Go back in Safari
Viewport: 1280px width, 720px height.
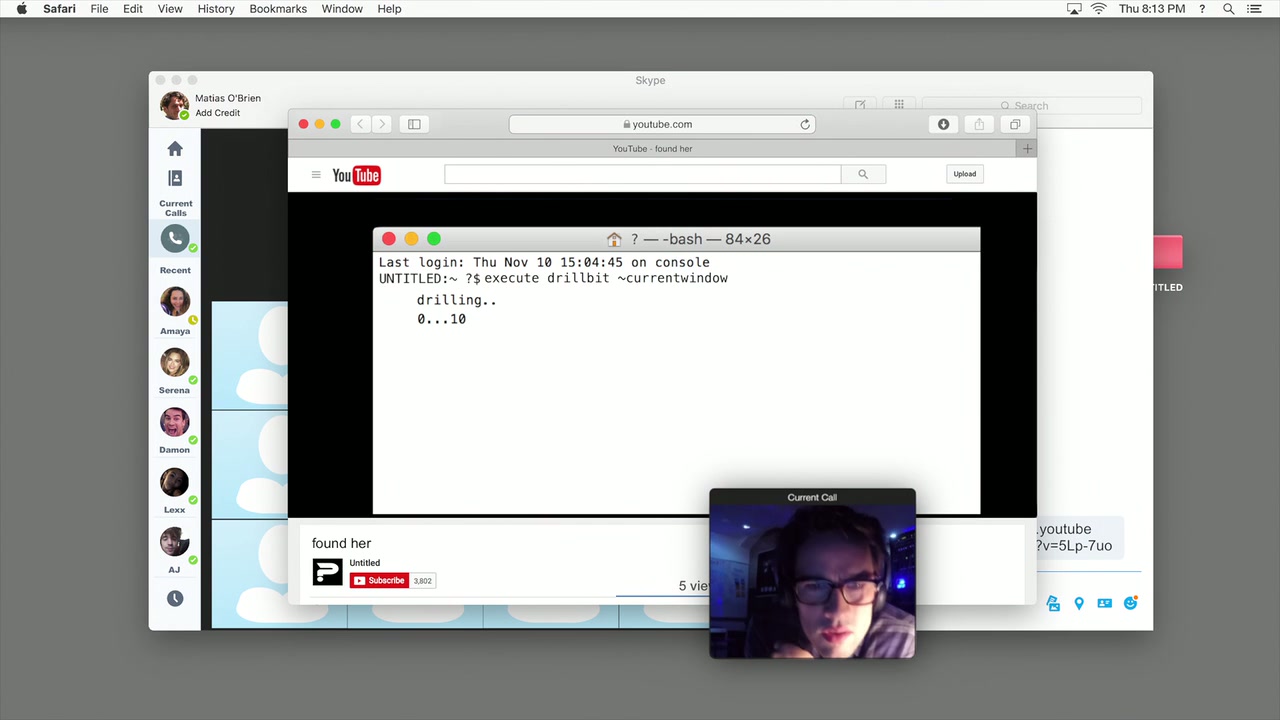pyautogui.click(x=360, y=124)
